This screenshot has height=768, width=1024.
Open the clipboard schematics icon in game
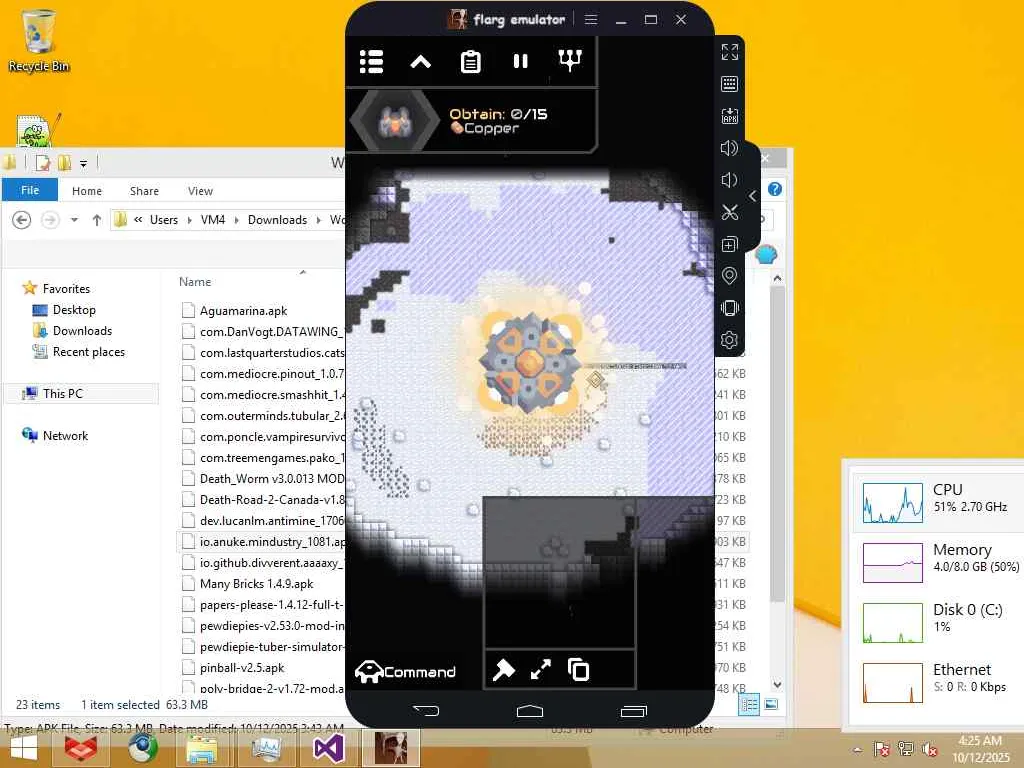point(470,62)
